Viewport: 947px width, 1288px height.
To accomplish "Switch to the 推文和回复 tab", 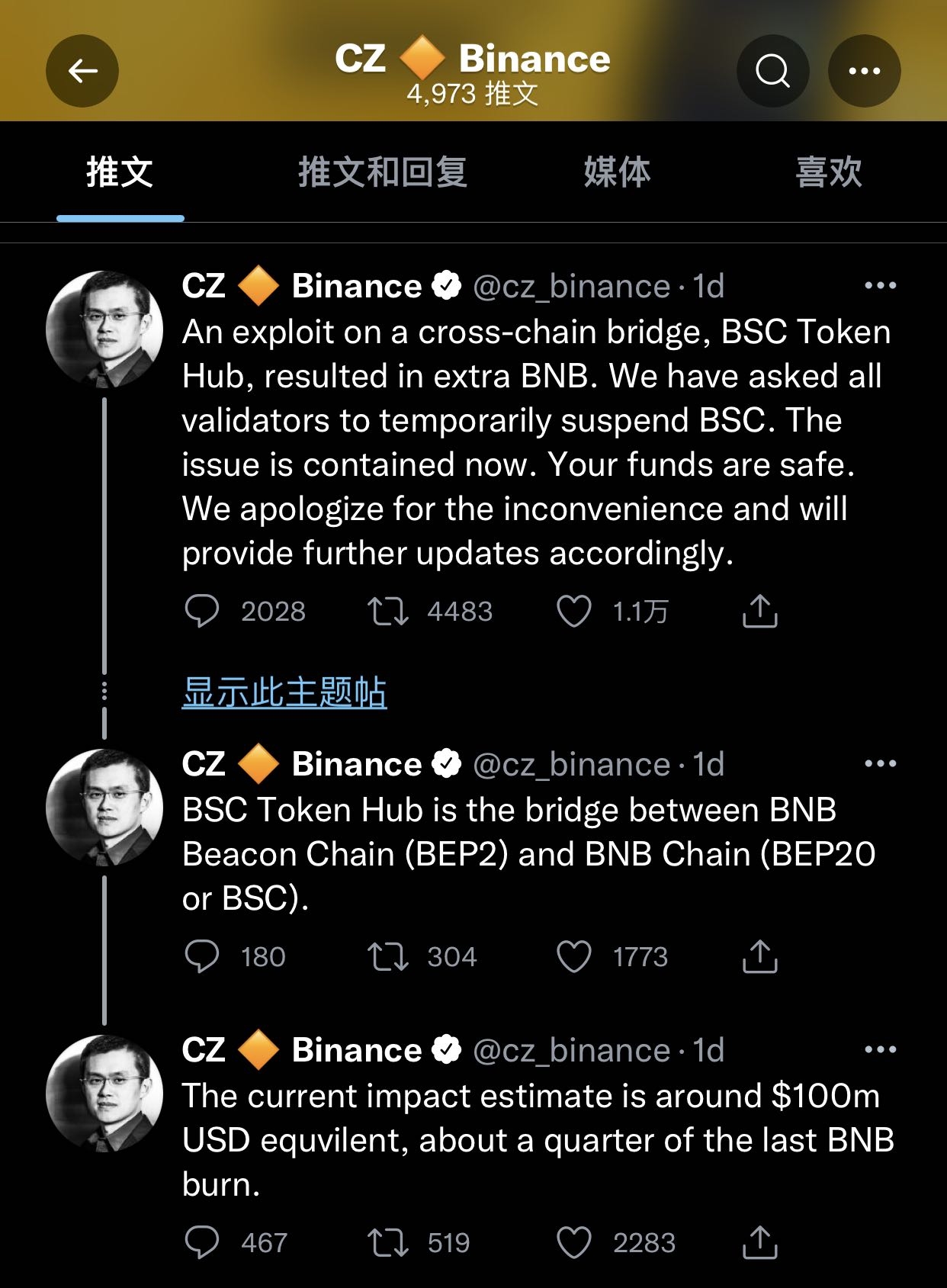I will coord(382,172).
